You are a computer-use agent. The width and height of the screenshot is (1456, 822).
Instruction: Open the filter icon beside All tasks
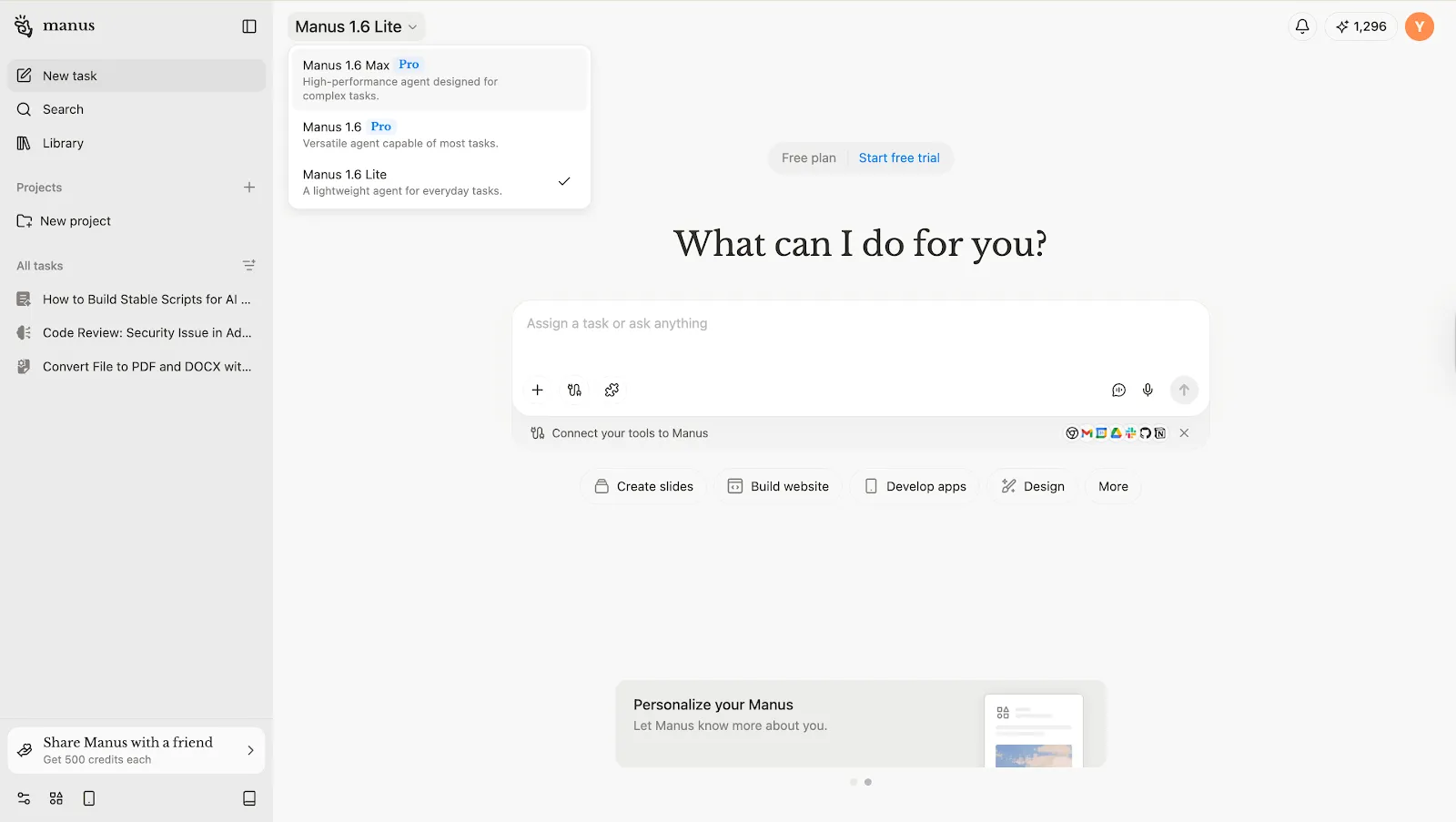(249, 266)
